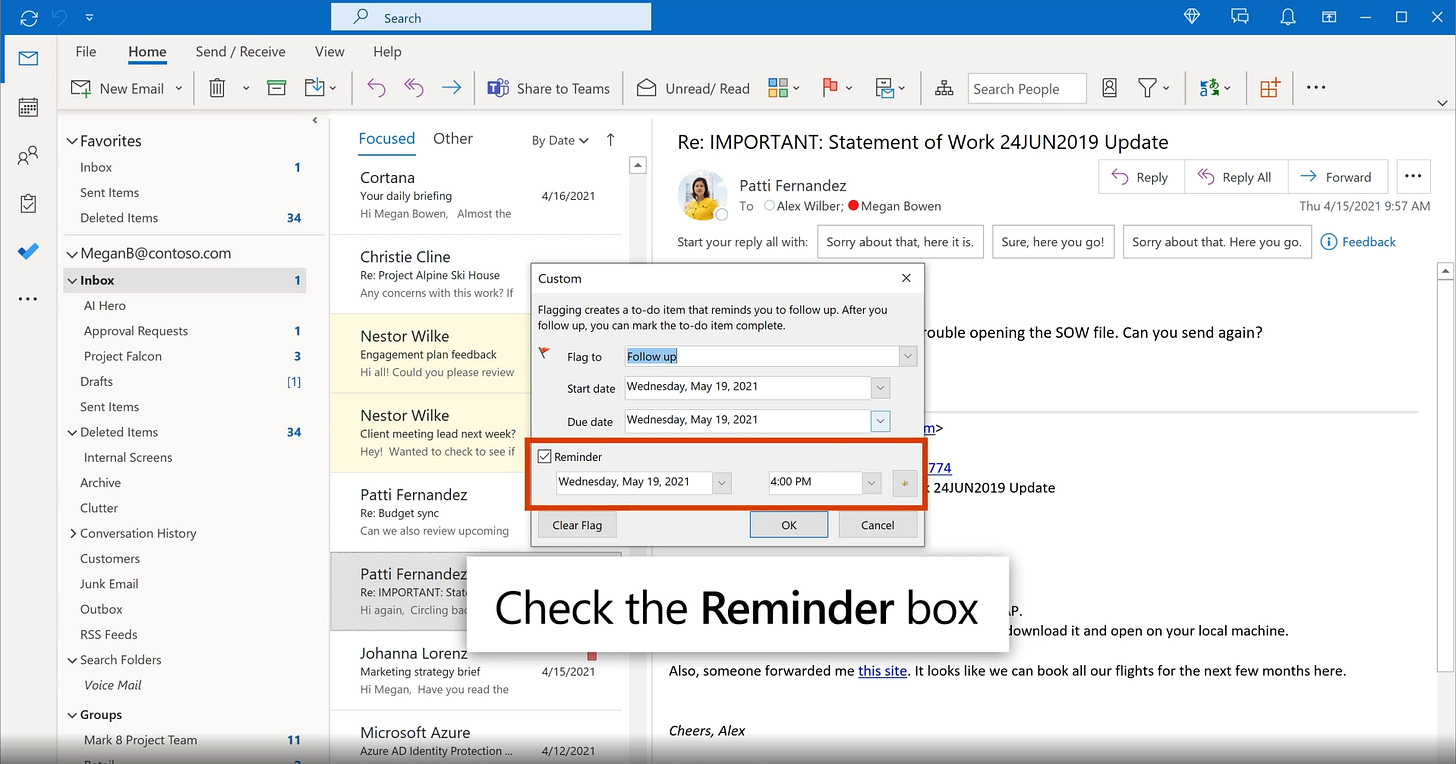
Task: Switch to the Focused inbox tab
Action: [387, 139]
